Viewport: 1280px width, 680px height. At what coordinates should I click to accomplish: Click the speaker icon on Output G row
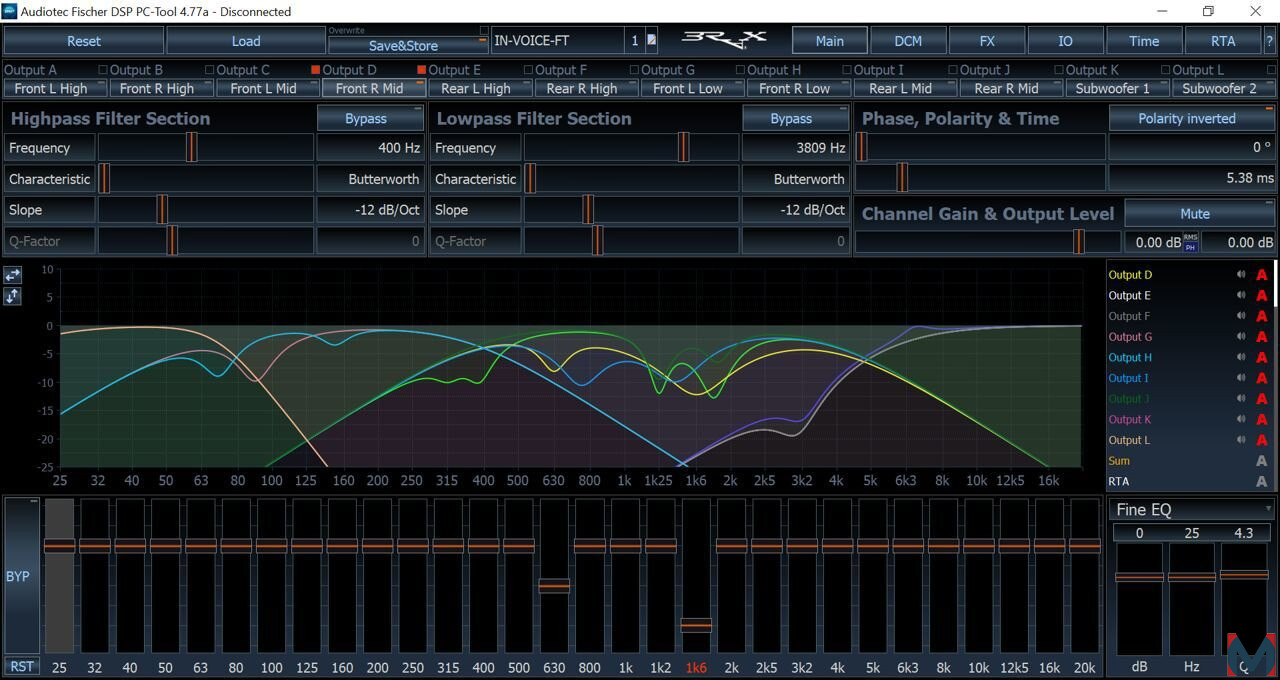coord(1240,337)
